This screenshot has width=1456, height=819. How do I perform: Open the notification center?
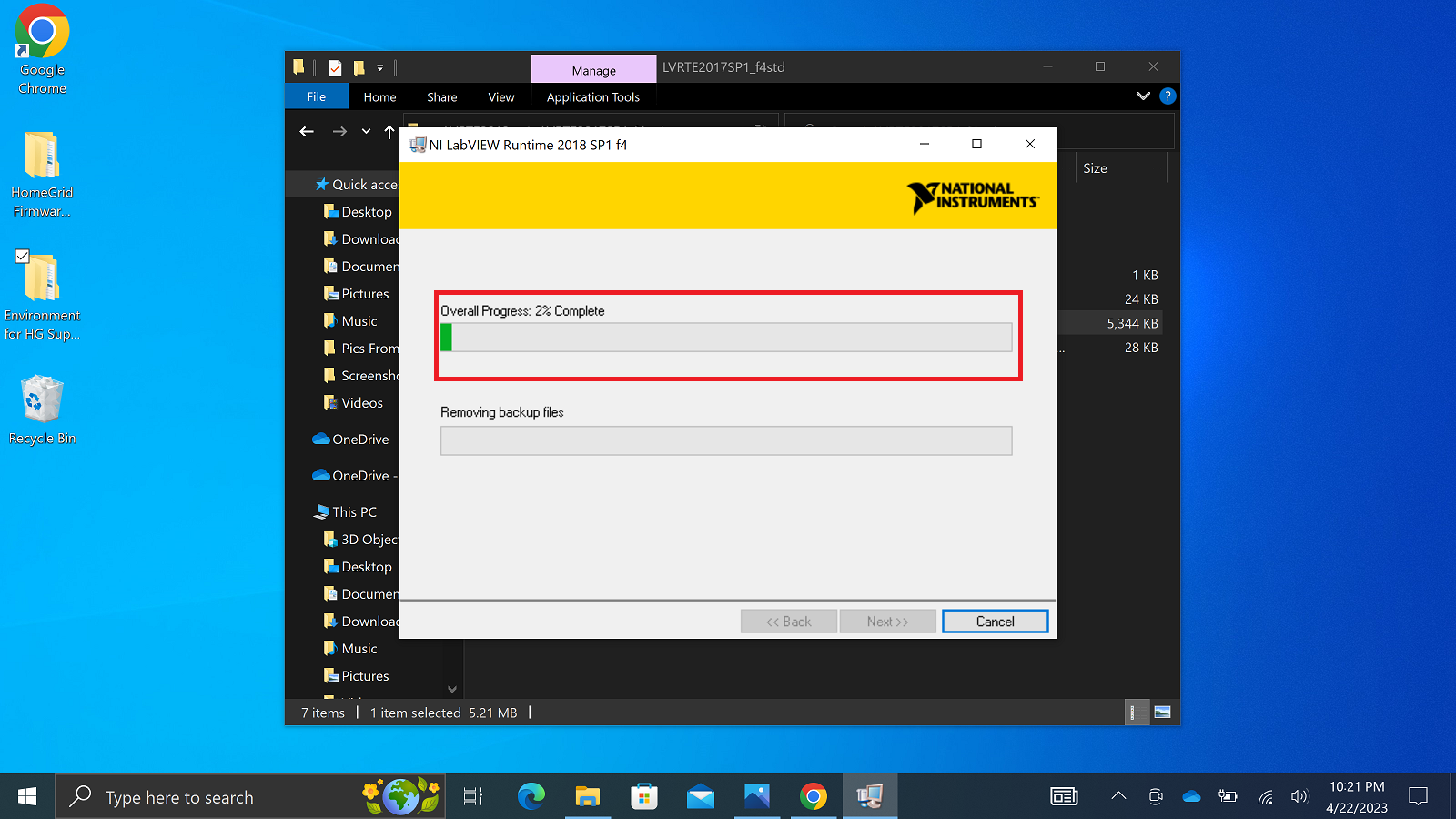click(x=1418, y=796)
